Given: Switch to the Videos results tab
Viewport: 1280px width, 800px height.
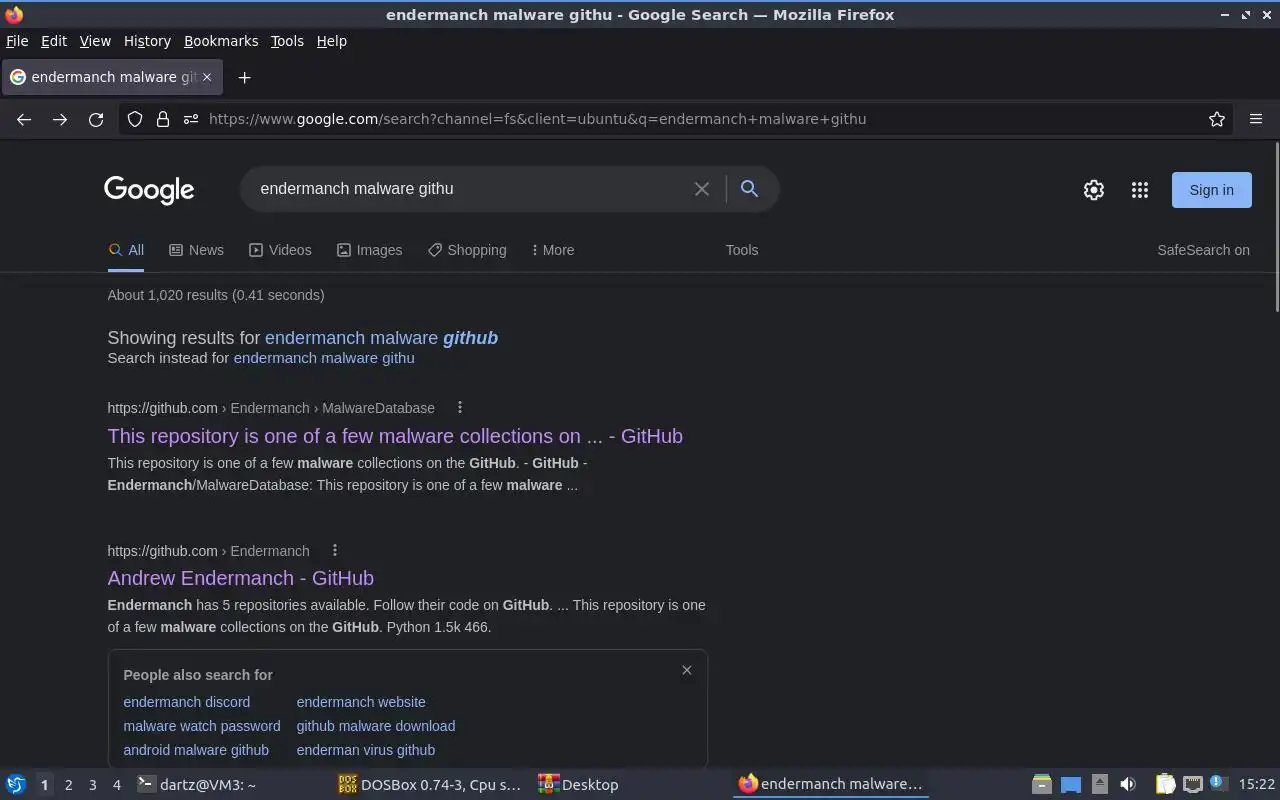Looking at the screenshot, I should (280, 250).
